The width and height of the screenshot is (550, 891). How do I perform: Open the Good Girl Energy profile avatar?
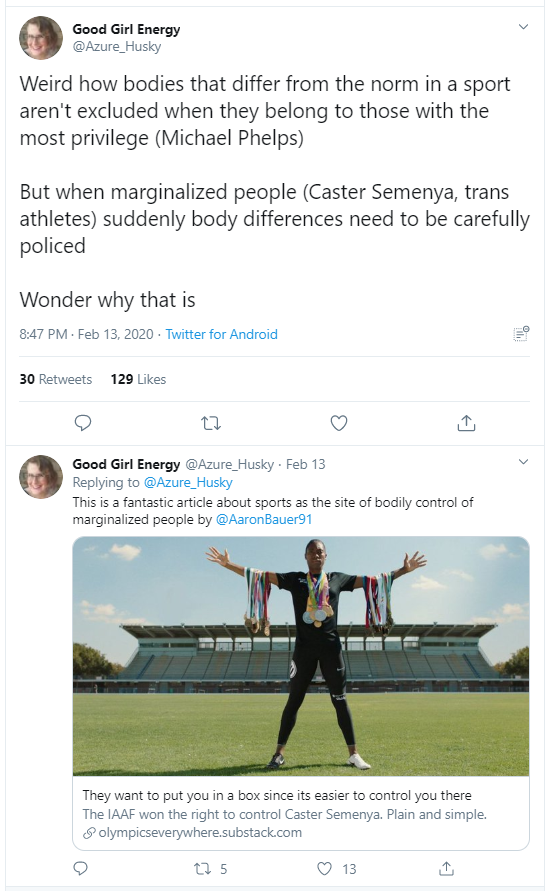click(x=41, y=38)
